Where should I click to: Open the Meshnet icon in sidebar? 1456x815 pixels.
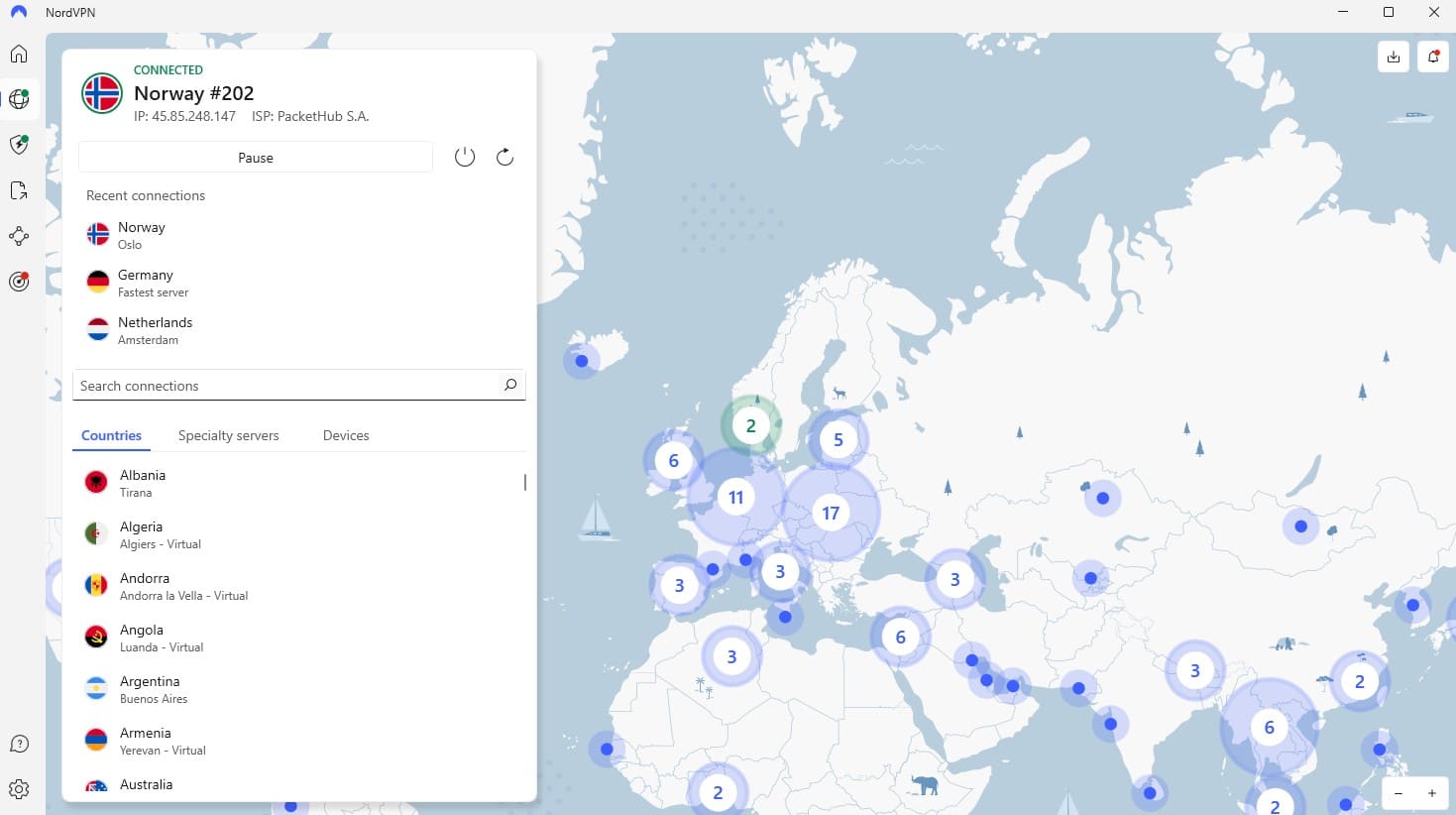[19, 236]
